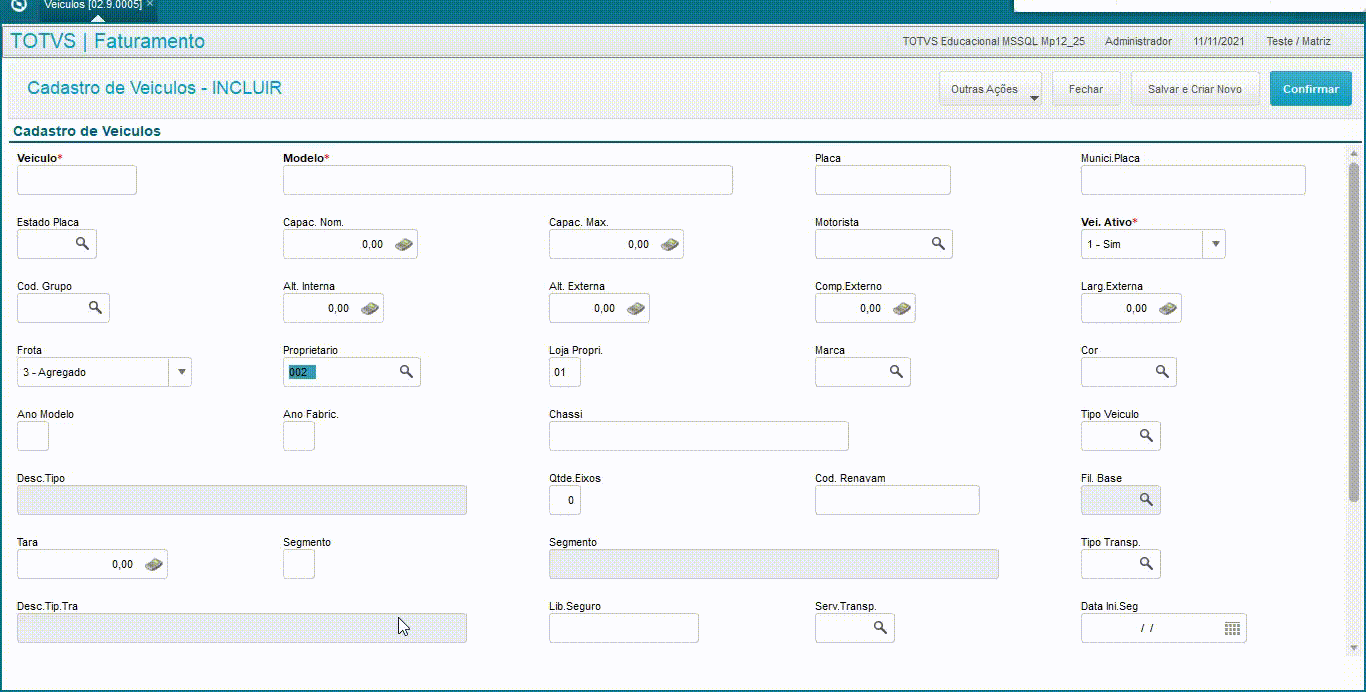Open Cor lookup magnifier

click(x=1162, y=371)
